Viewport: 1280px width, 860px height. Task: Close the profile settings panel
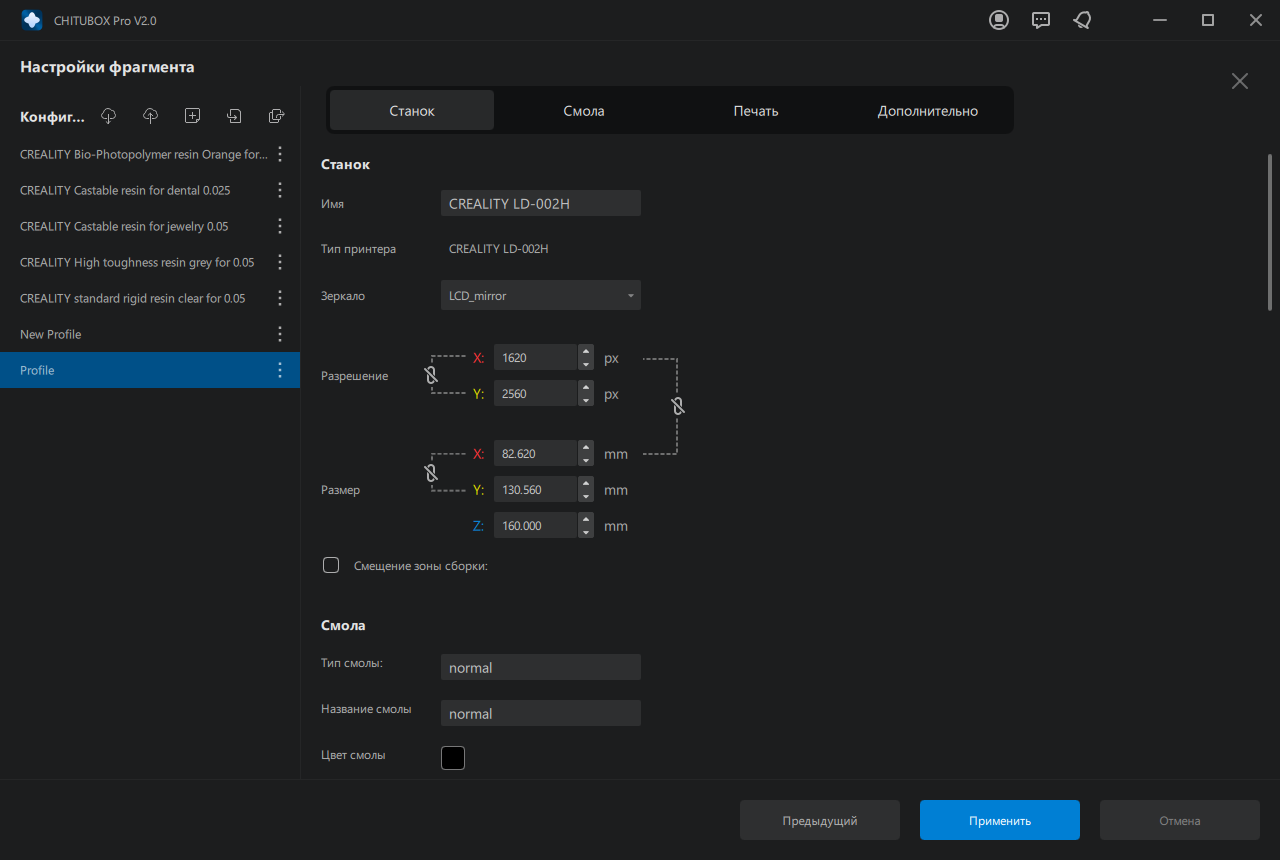pos(1240,81)
